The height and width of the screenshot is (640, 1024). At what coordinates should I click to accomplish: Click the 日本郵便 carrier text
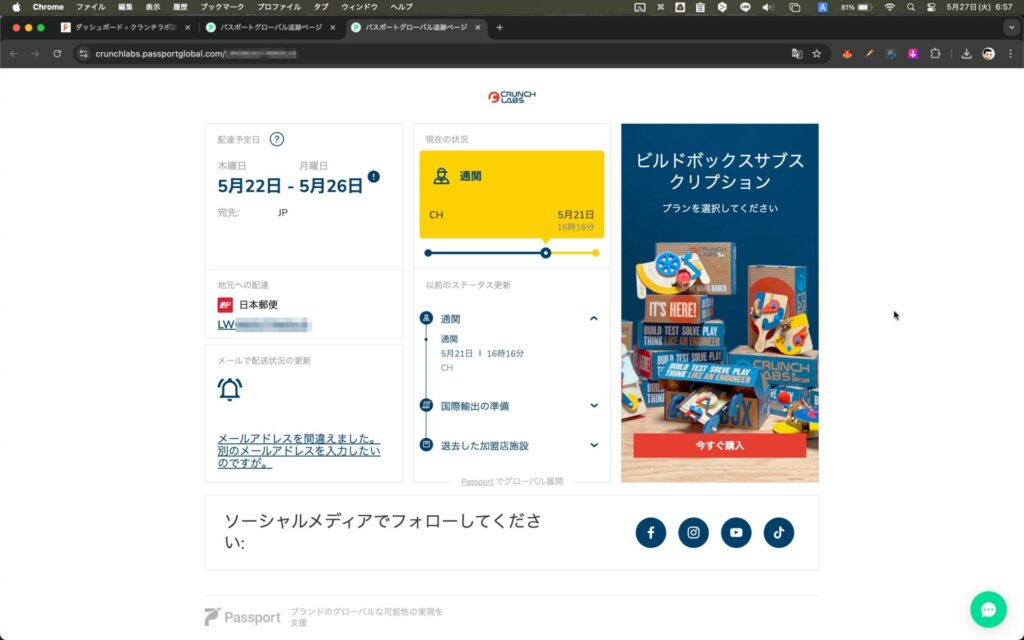pyautogui.click(x=258, y=305)
